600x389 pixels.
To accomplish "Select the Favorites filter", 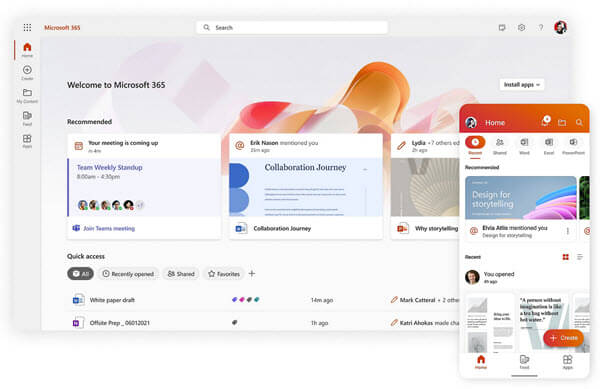I will (224, 273).
